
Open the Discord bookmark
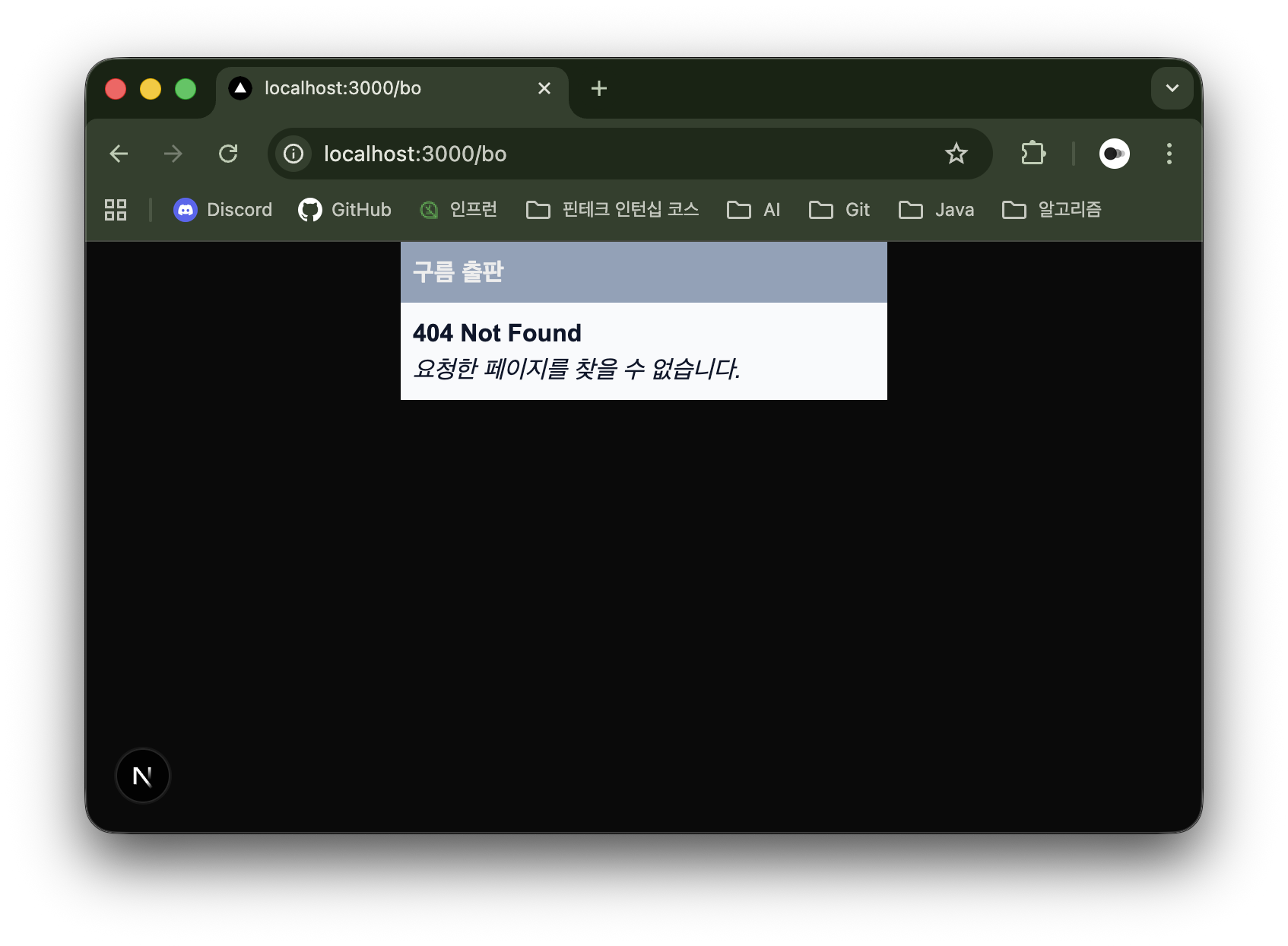[x=223, y=210]
